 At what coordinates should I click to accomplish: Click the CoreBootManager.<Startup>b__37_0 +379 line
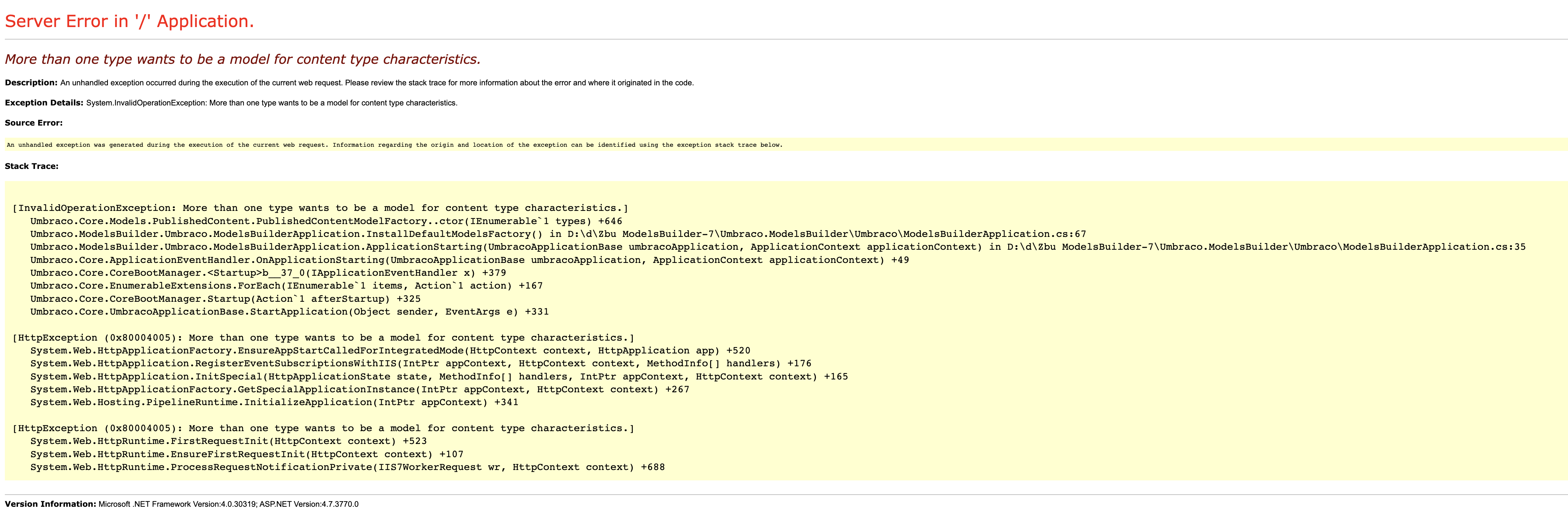click(x=268, y=273)
